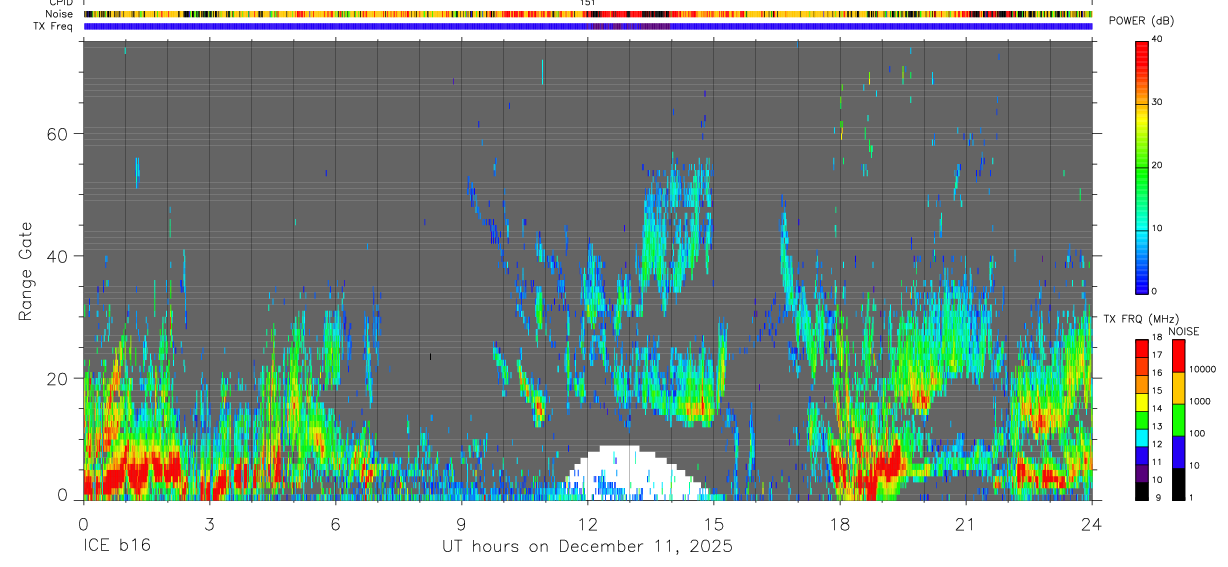Screen dimensions: 1228x567
Task: Click the UT hours on December 11, 2025 title
Action: click(588, 547)
